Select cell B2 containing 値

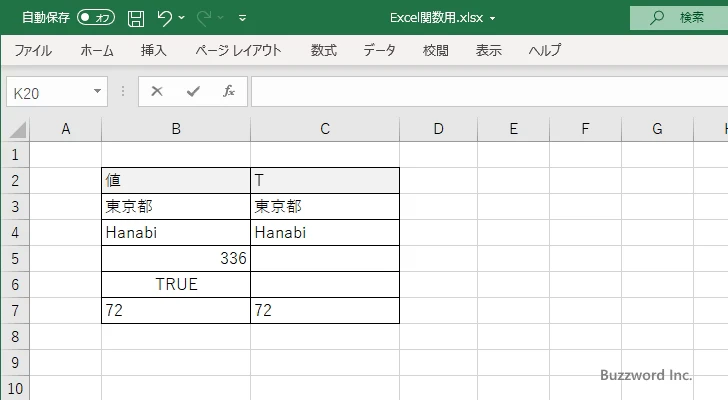coord(176,181)
